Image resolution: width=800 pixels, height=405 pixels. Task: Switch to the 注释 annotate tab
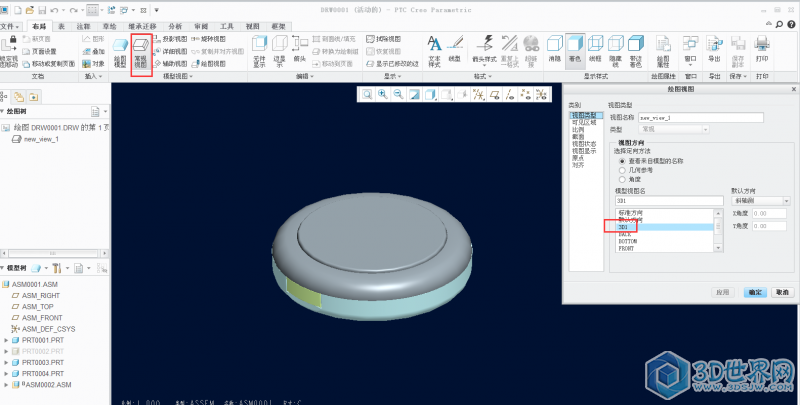83,27
